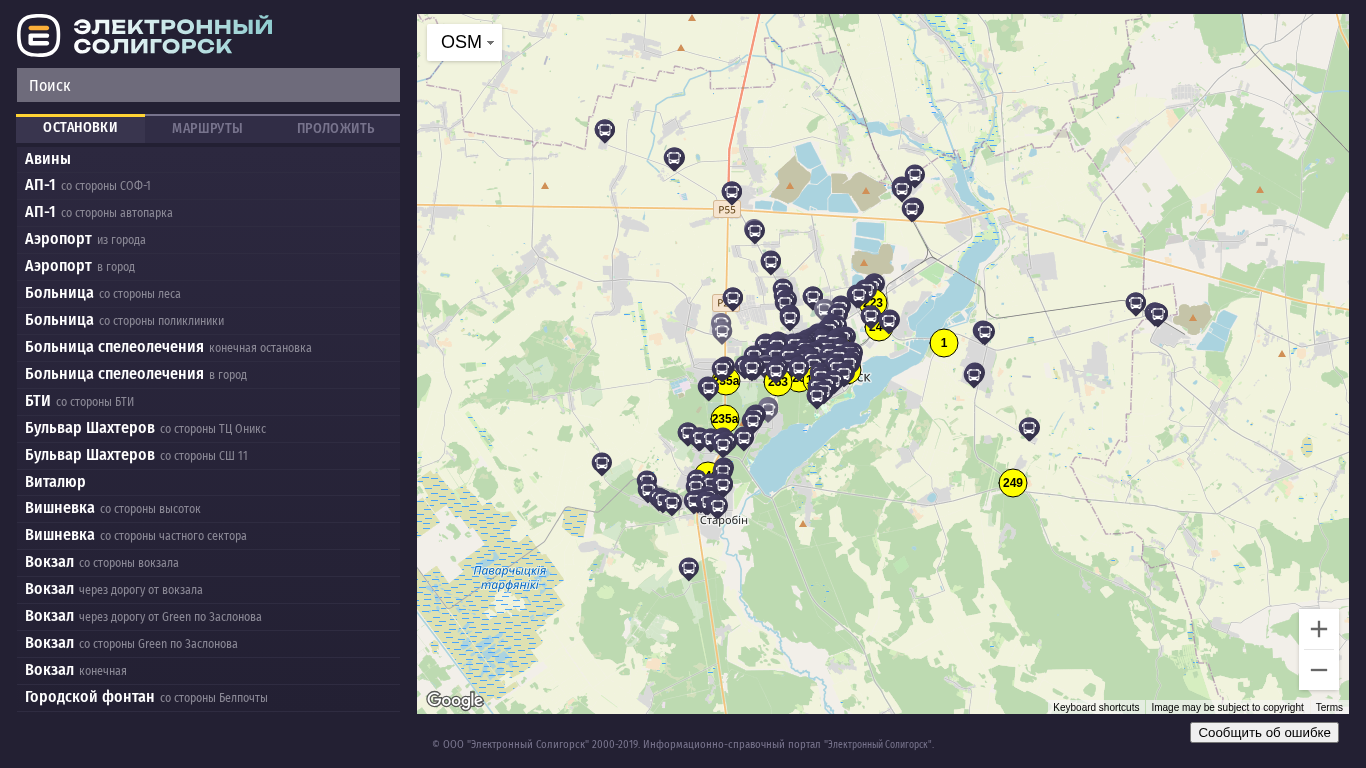
Task: Focus the Поиск search field
Action: [208, 85]
